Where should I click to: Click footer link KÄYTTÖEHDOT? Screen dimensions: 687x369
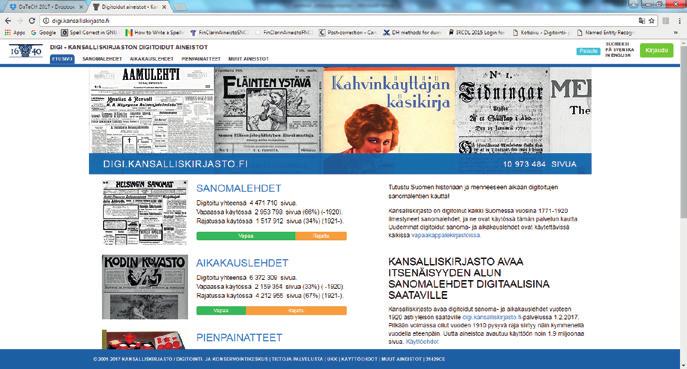tap(359, 359)
